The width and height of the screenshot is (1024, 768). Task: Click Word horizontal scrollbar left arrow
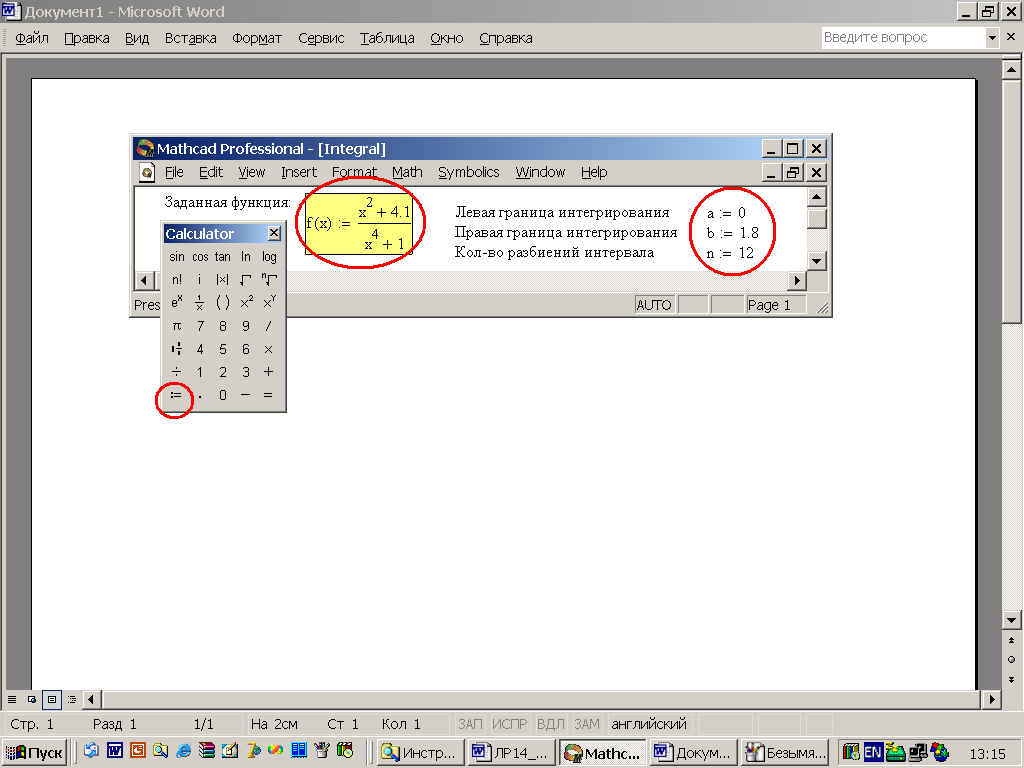click(91, 699)
